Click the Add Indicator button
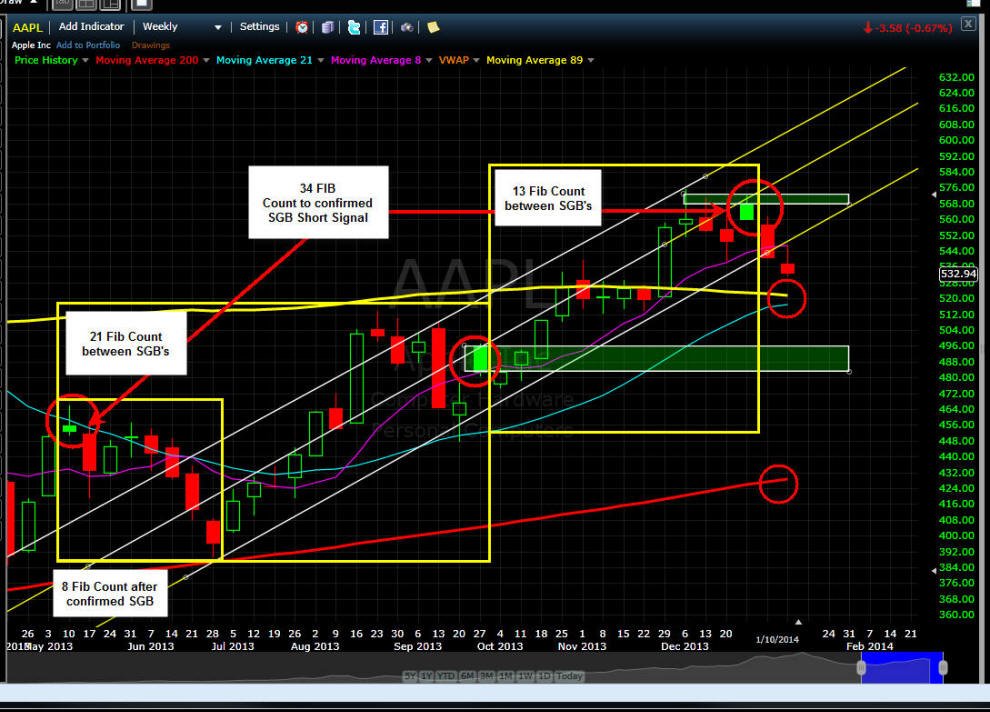The image size is (990, 712). tap(91, 27)
